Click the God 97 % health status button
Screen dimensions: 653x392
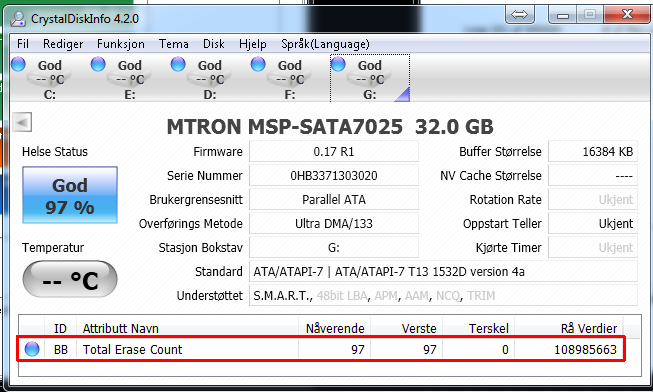70,195
